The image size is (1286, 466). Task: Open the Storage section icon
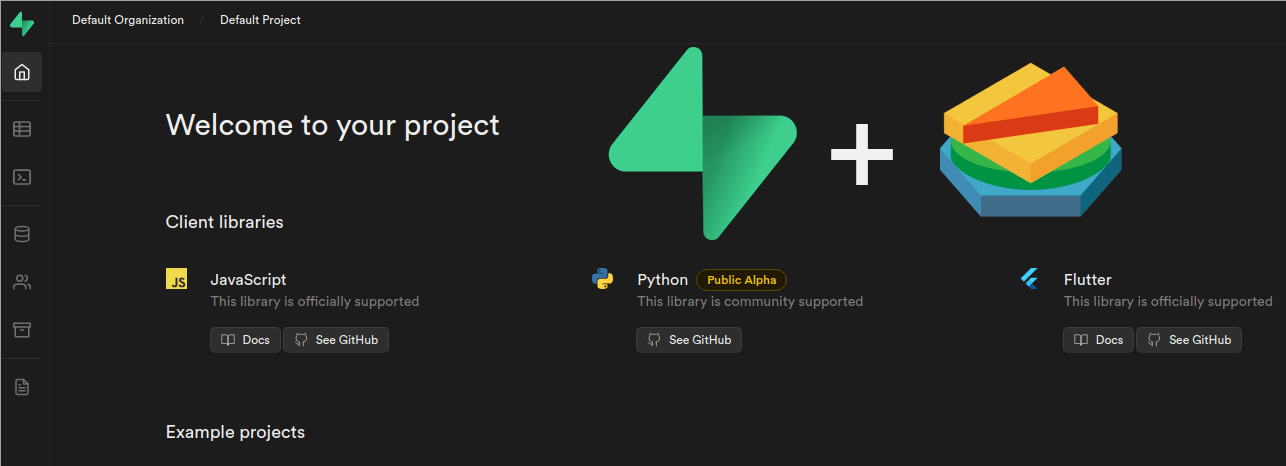(x=22, y=330)
